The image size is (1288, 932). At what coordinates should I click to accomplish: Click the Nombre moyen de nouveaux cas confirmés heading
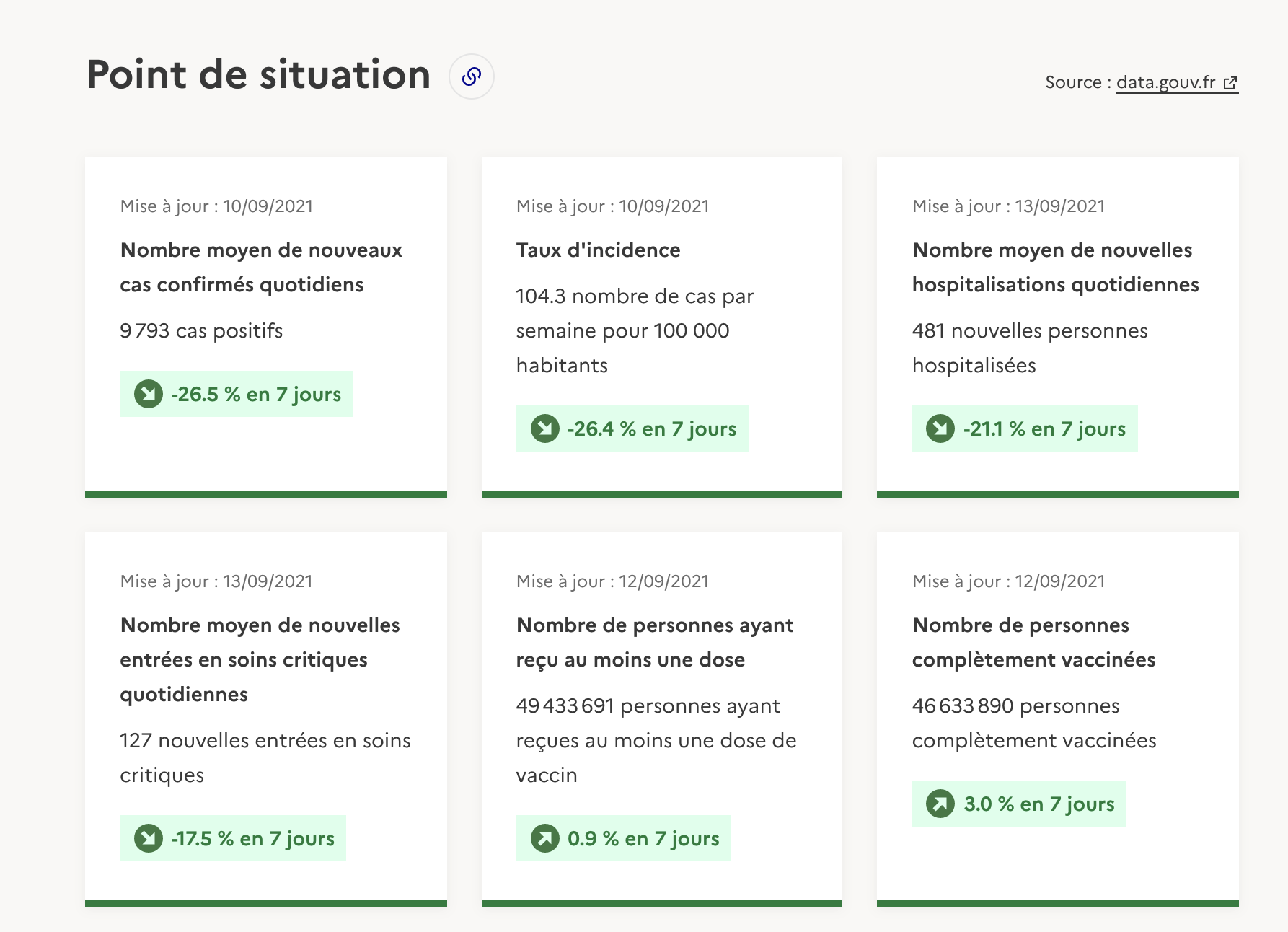pos(261,268)
